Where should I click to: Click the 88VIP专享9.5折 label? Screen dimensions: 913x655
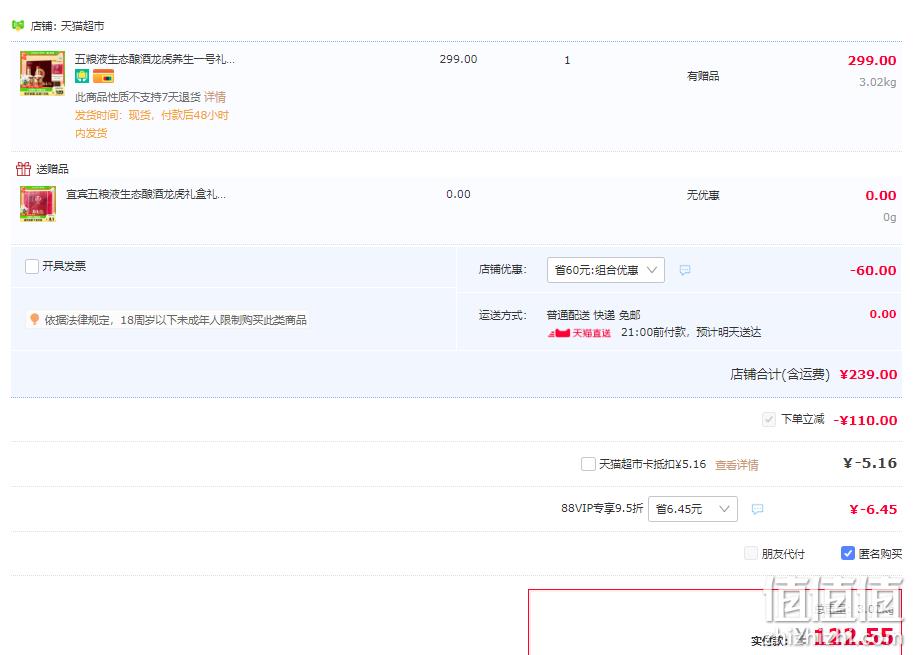coord(602,508)
